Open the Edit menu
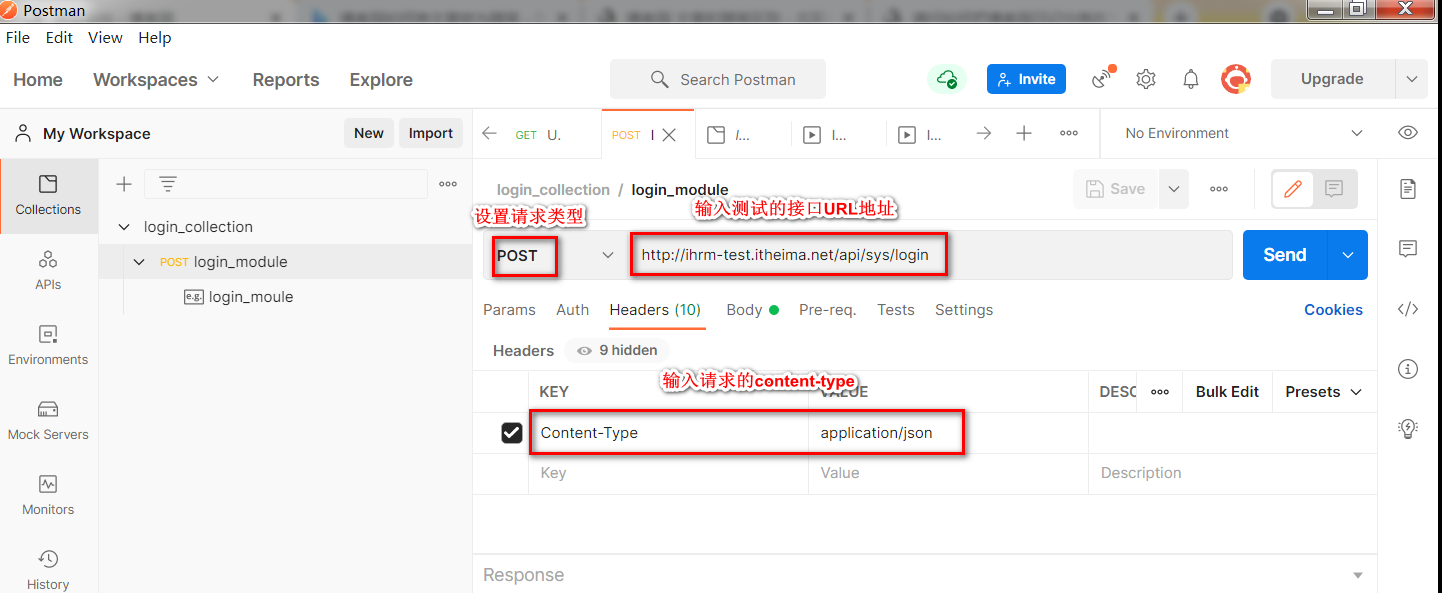The image size is (1442, 593). tap(59, 37)
